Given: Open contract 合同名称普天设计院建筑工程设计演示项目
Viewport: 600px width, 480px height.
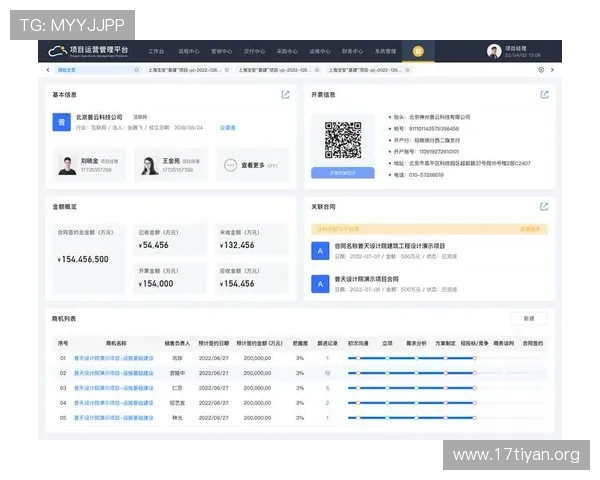Looking at the screenshot, I should (390, 246).
